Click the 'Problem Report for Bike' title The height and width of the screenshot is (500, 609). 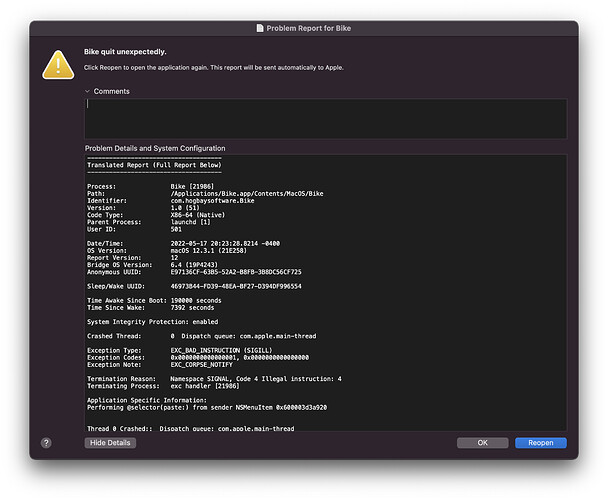[x=309, y=28]
